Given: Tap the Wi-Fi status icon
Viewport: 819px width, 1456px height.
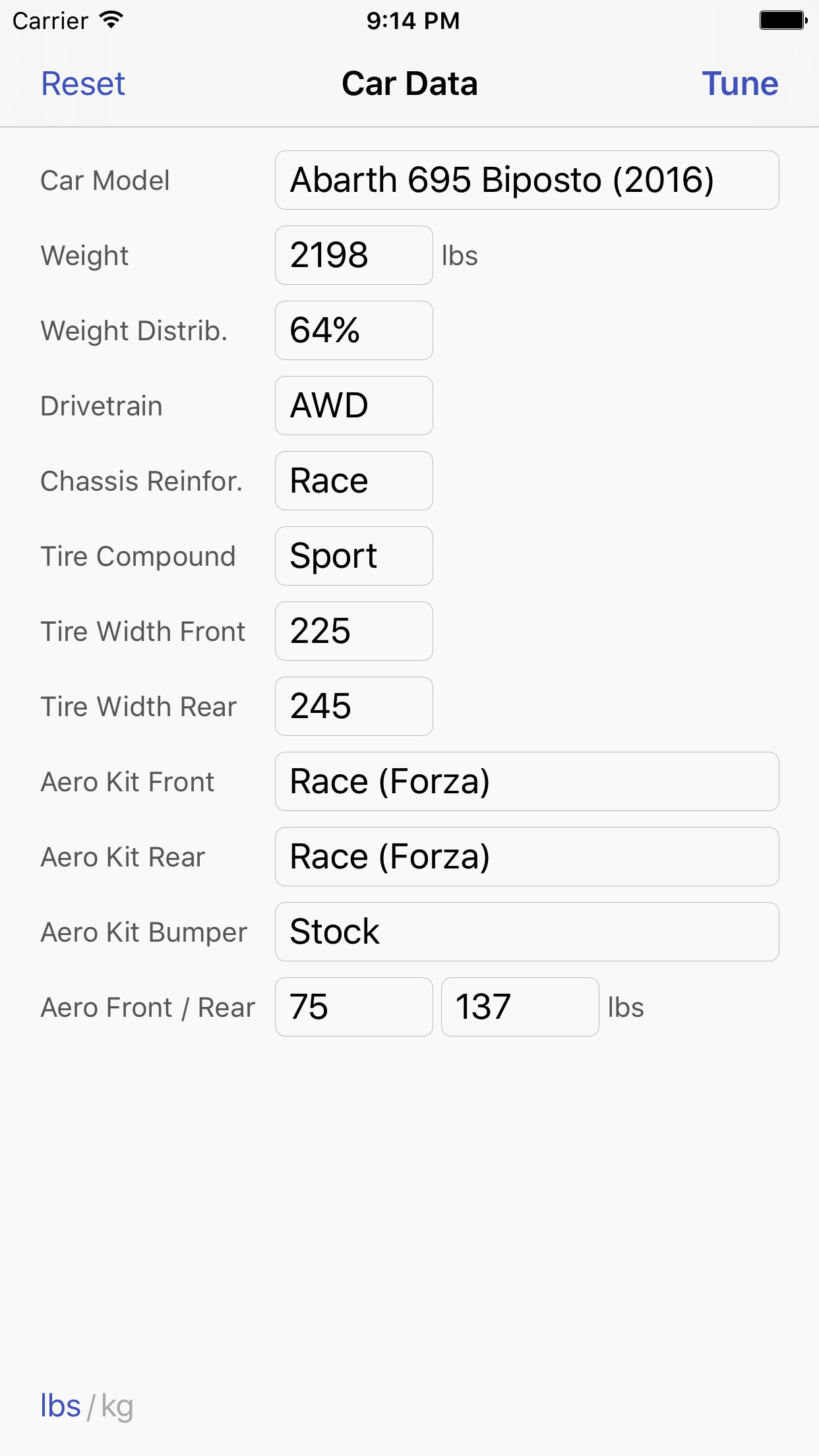Looking at the screenshot, I should pyautogui.click(x=111, y=20).
